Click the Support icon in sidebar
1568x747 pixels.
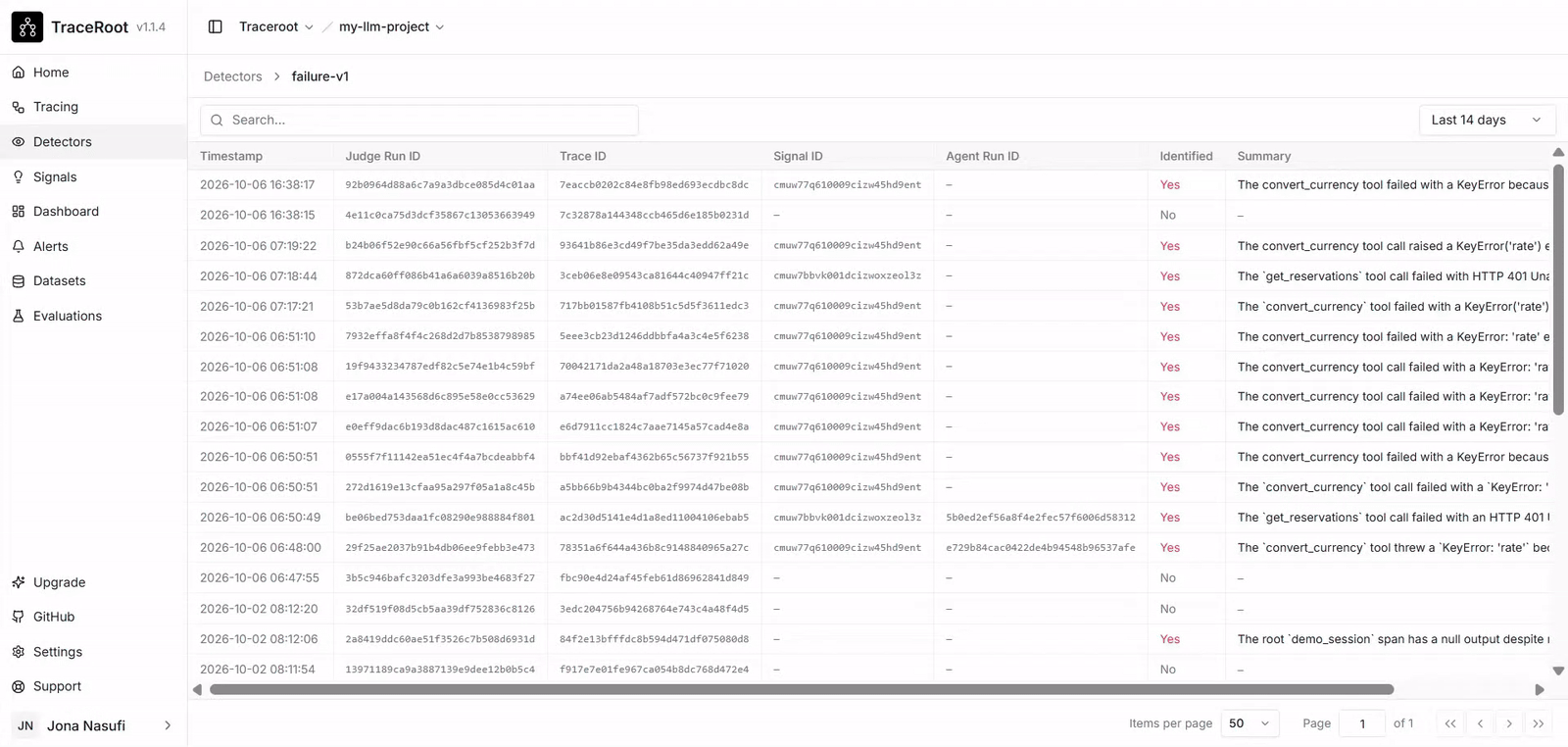pyautogui.click(x=19, y=686)
